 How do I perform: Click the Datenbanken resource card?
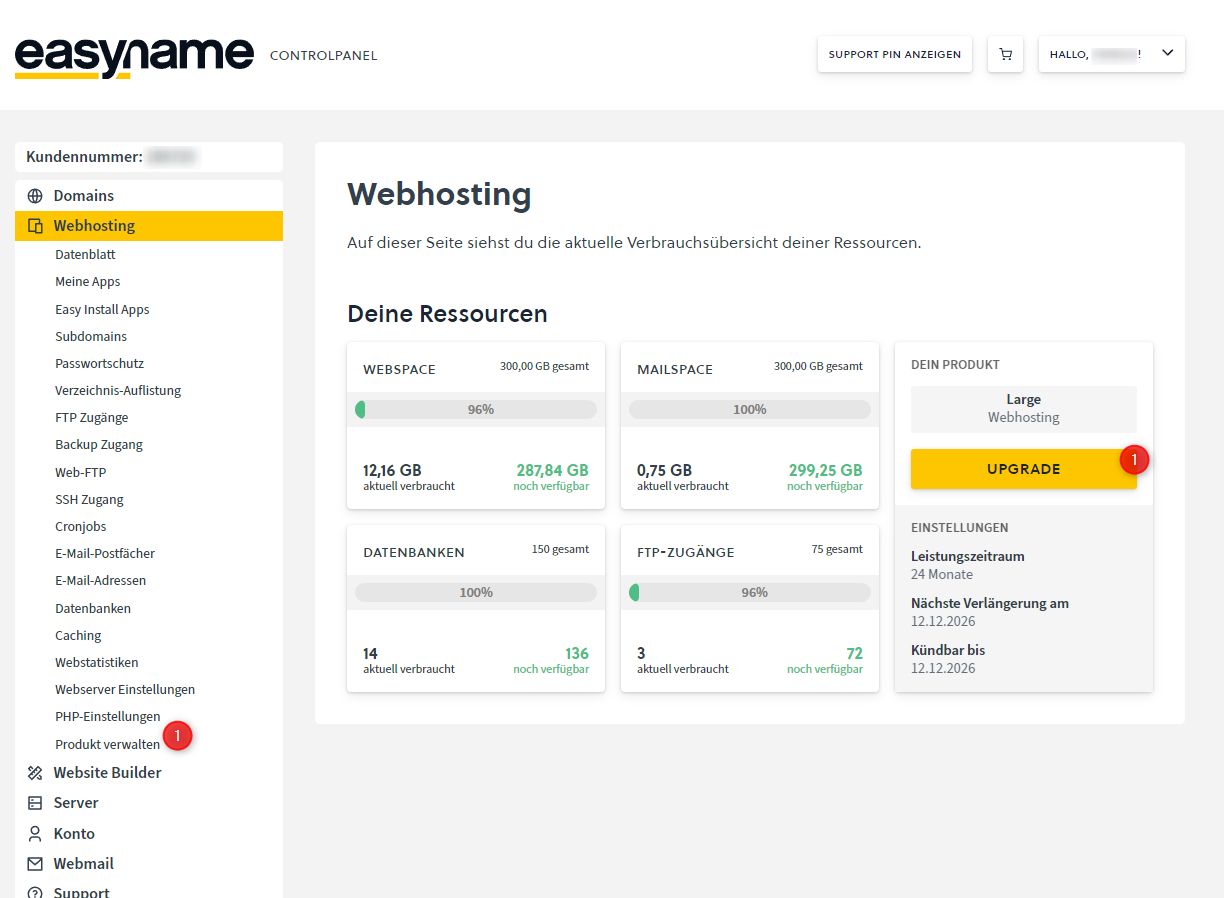pyautogui.click(x=476, y=608)
